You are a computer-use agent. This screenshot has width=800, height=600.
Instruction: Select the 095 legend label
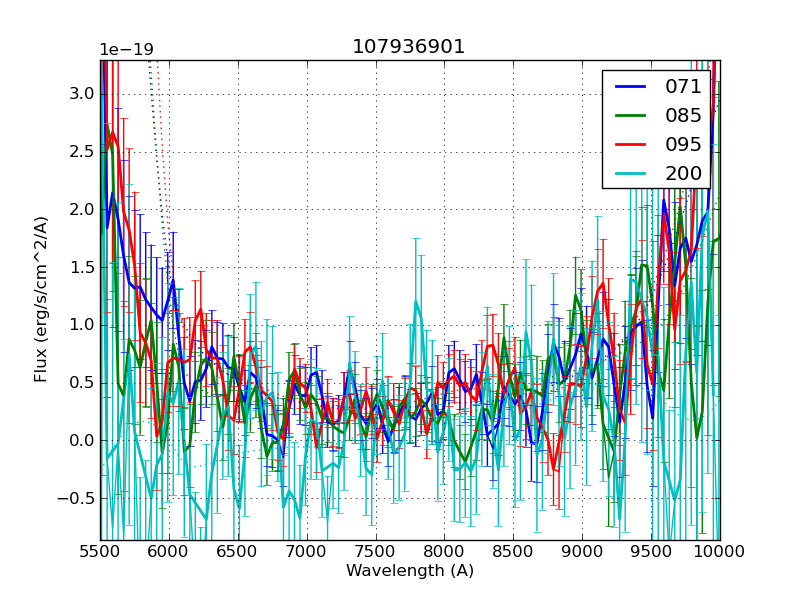(x=683, y=144)
